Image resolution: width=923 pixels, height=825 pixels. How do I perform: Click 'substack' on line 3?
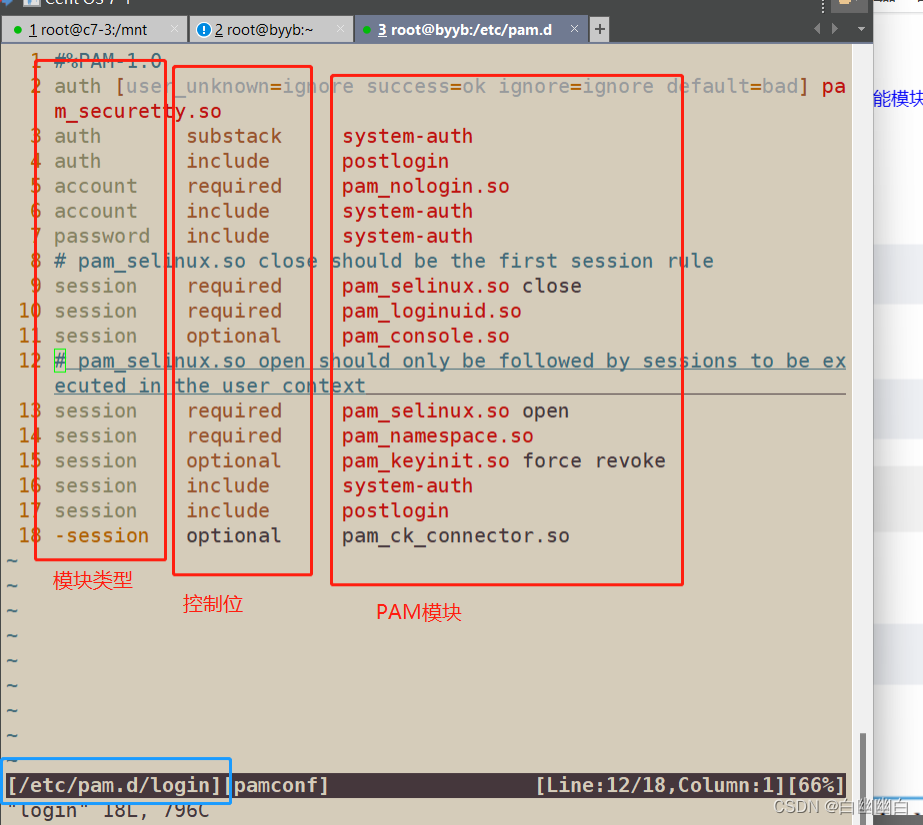tap(234, 136)
